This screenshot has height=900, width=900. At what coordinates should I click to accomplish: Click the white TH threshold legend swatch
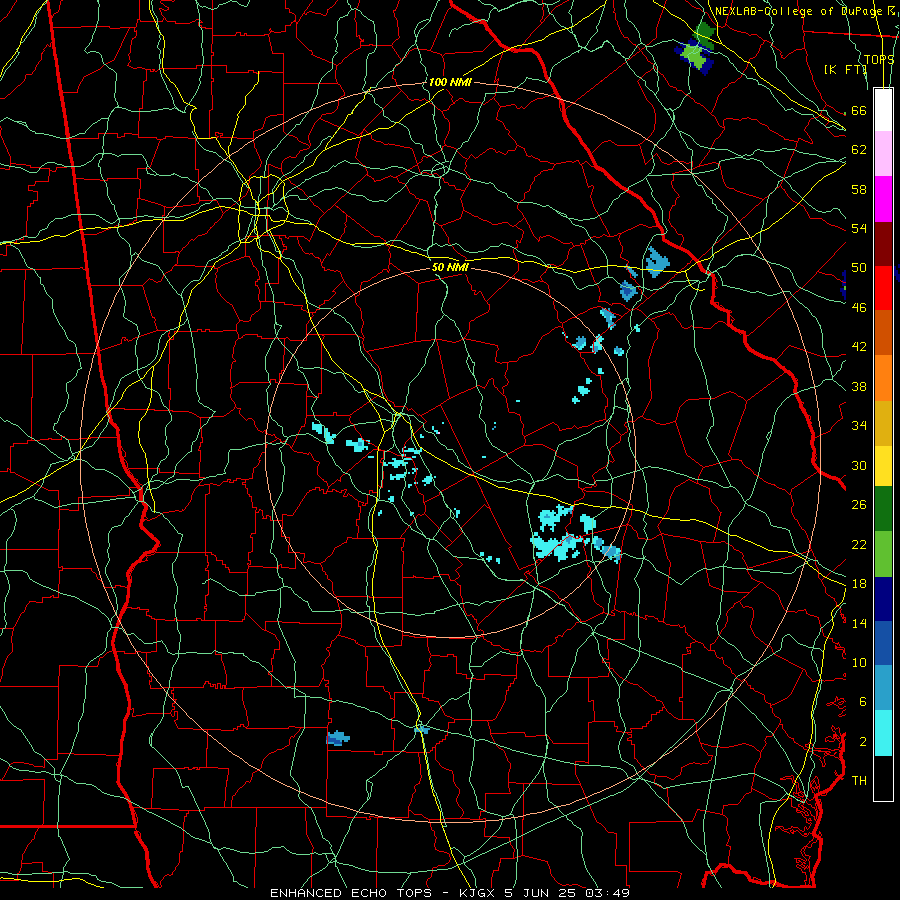coord(883,778)
